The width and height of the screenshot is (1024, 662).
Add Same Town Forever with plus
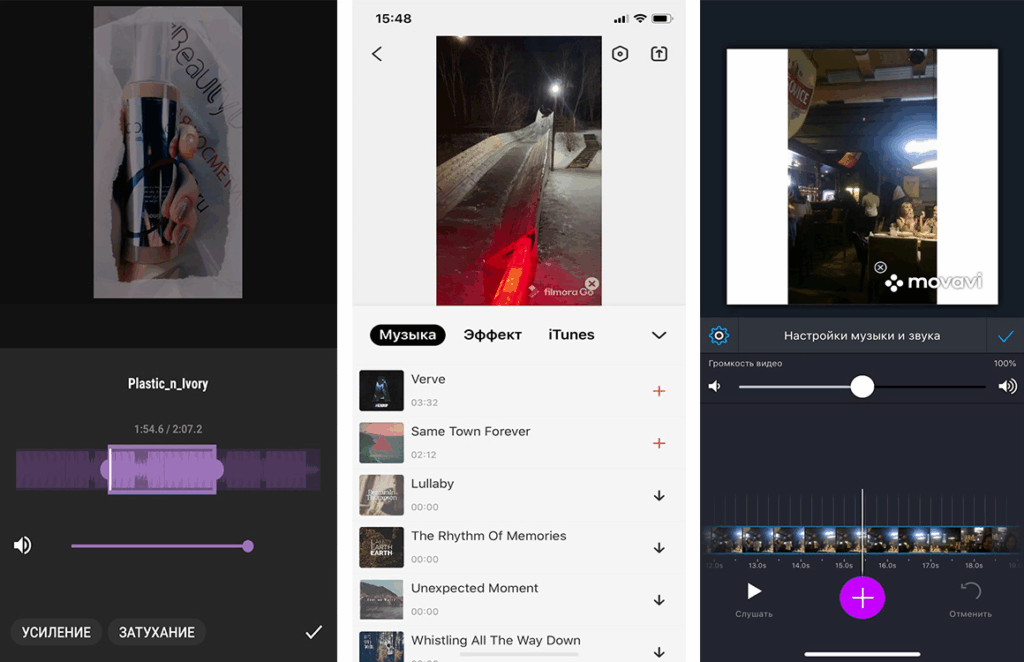tap(659, 443)
